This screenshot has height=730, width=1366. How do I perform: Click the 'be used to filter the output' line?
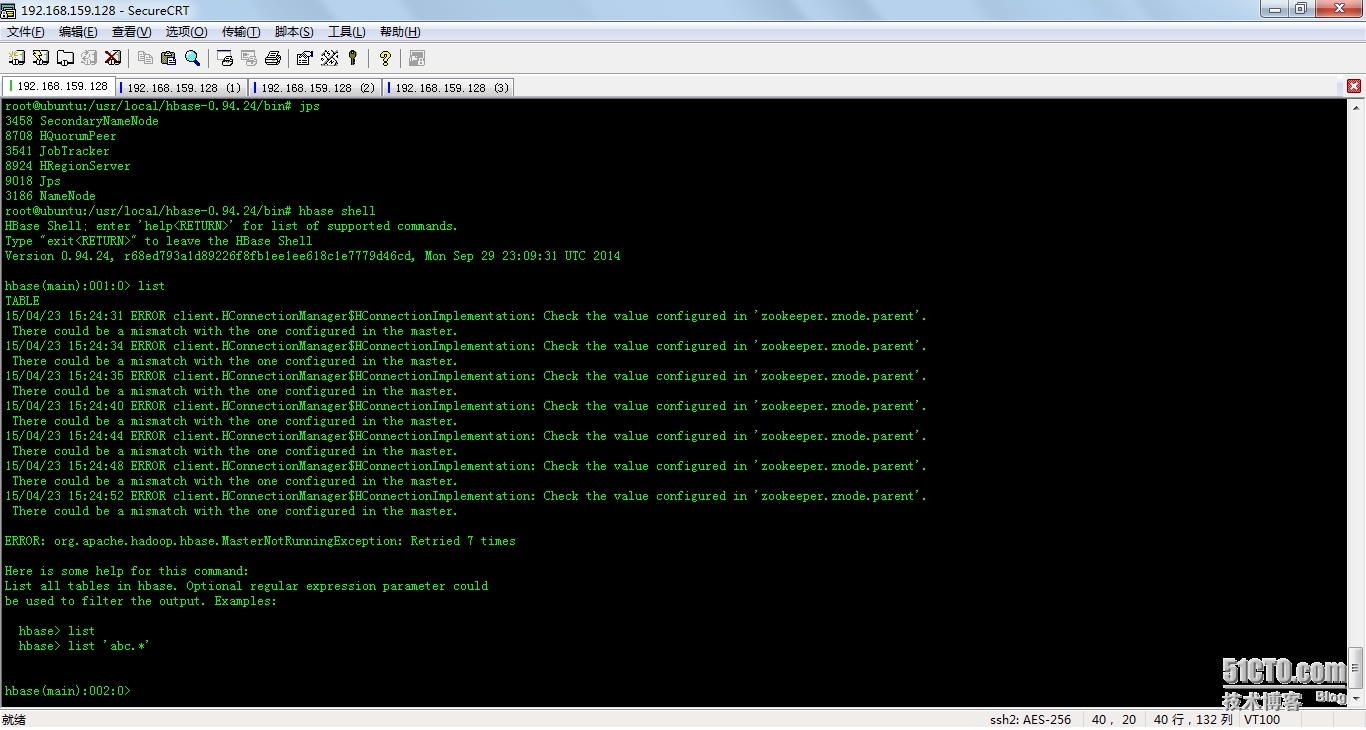coord(141,601)
